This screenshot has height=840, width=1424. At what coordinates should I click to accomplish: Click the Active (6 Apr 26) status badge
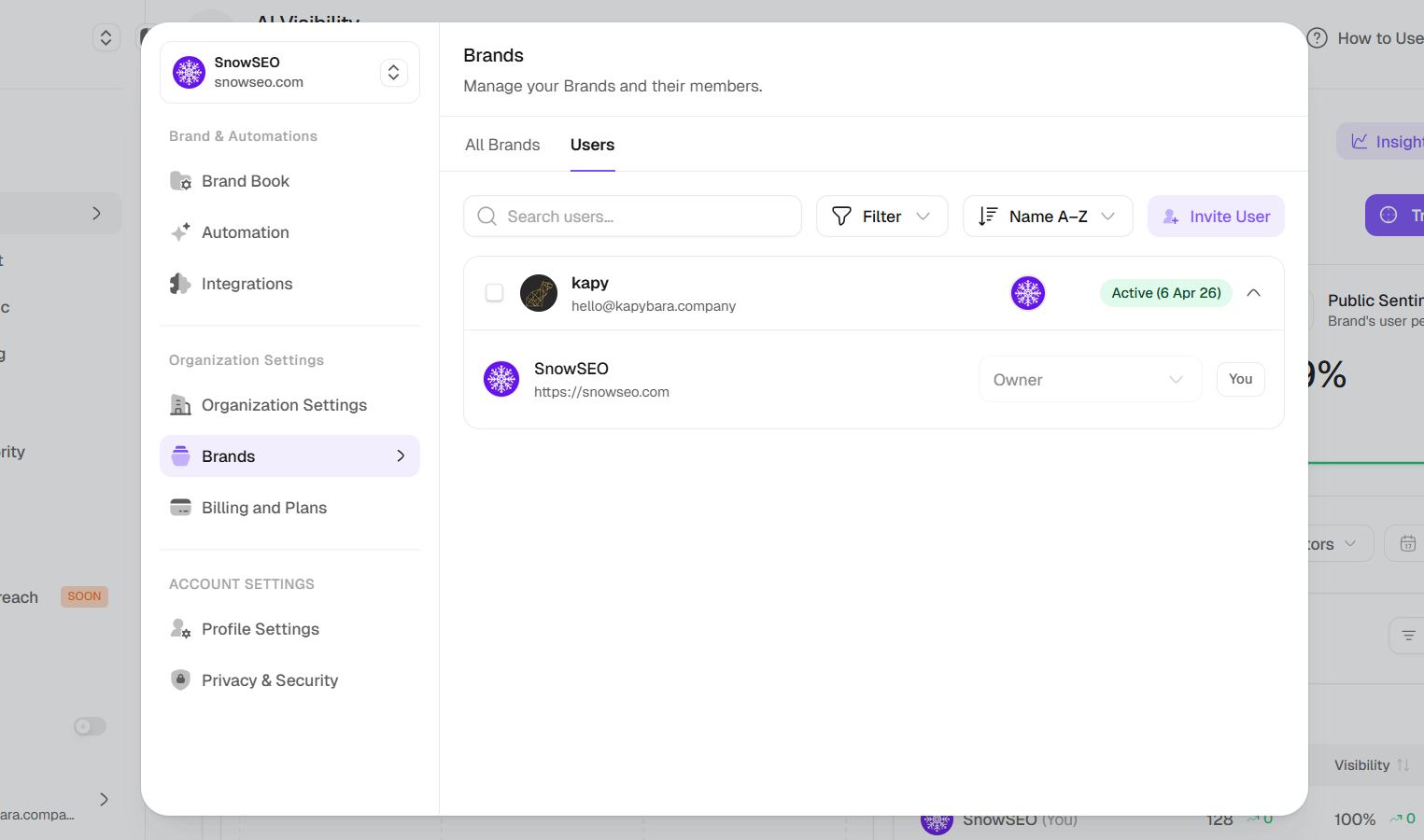tap(1165, 292)
